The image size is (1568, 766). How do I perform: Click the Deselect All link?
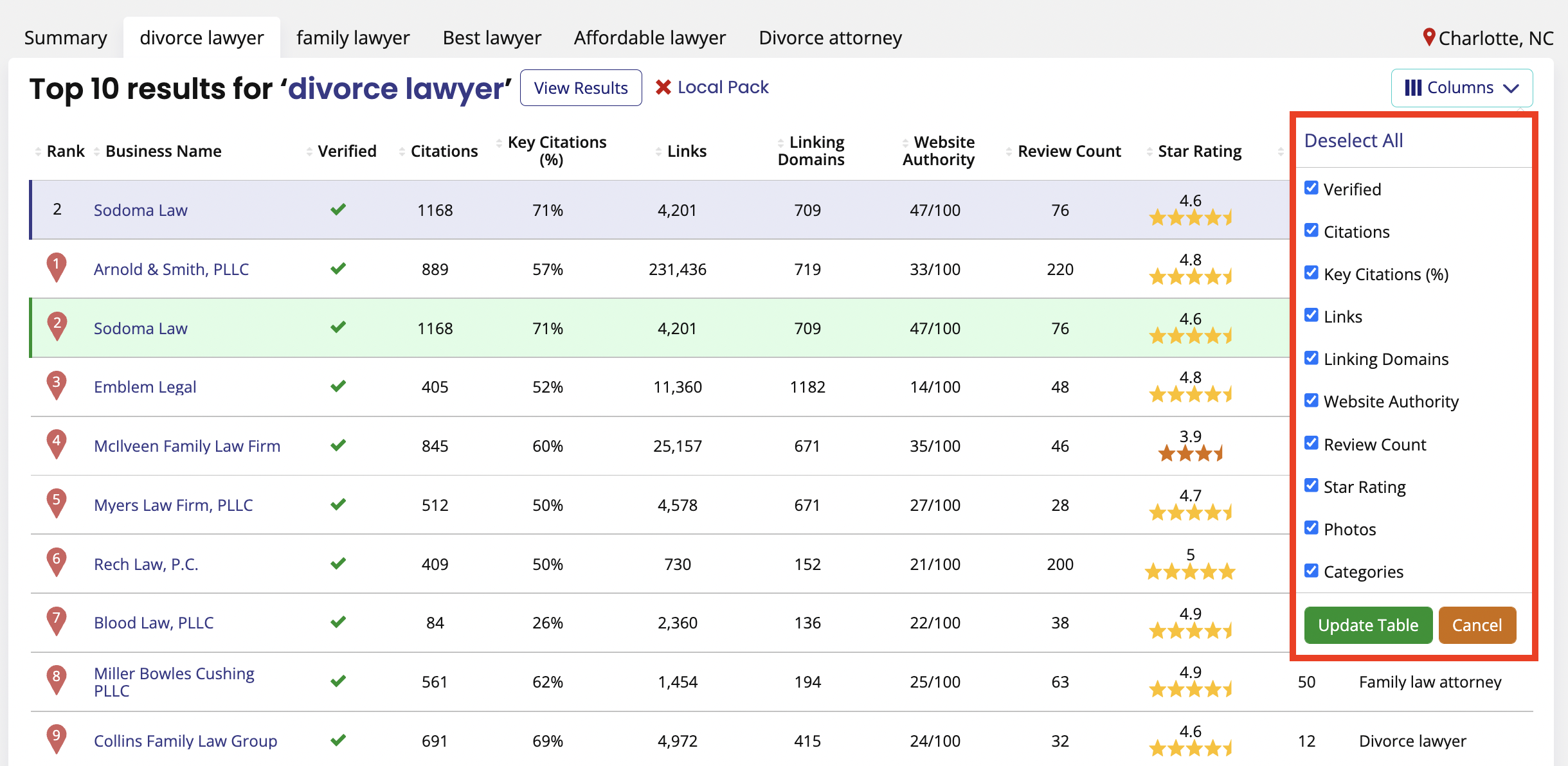tap(1353, 140)
